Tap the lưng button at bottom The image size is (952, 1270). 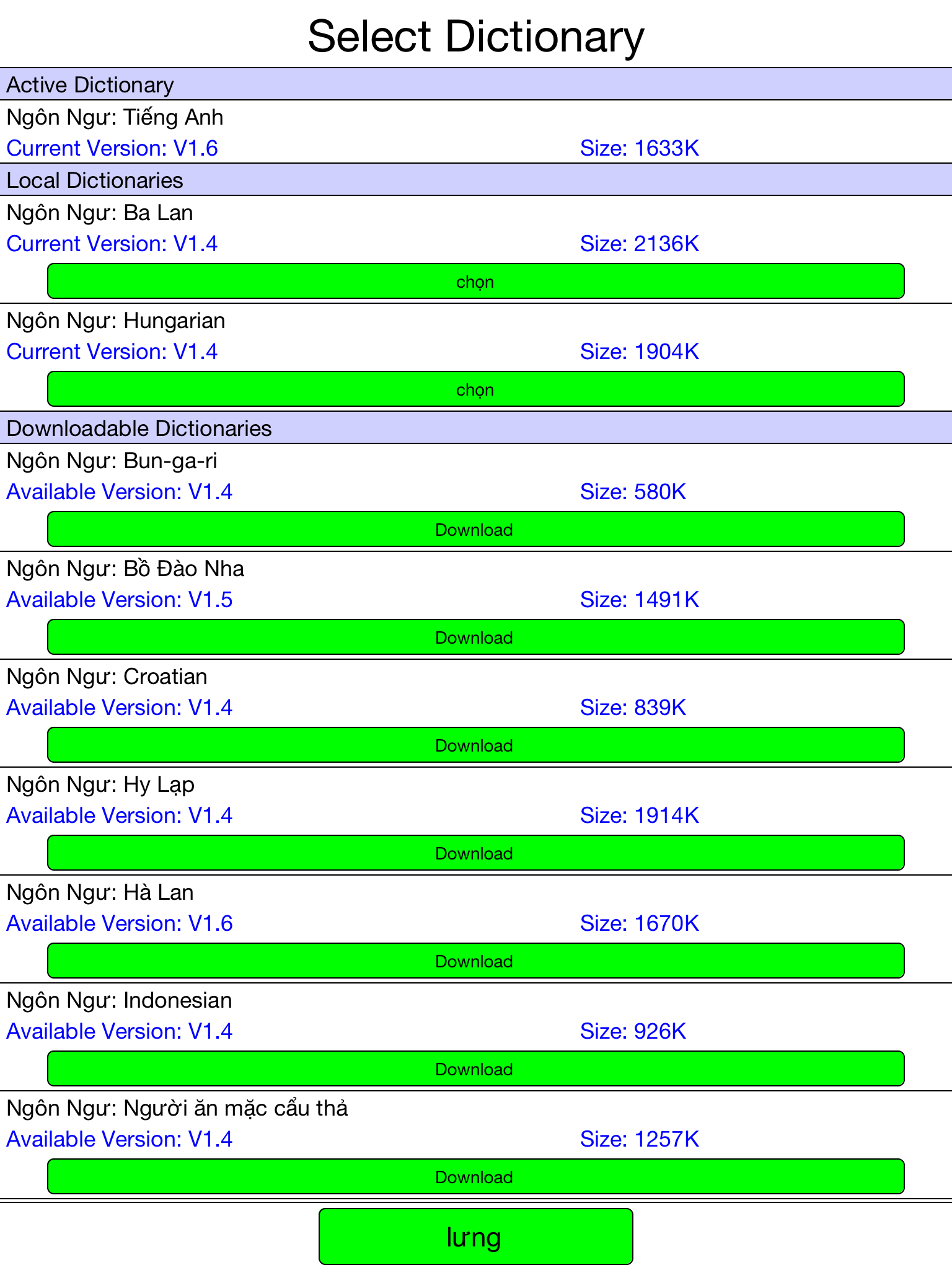click(x=475, y=1237)
